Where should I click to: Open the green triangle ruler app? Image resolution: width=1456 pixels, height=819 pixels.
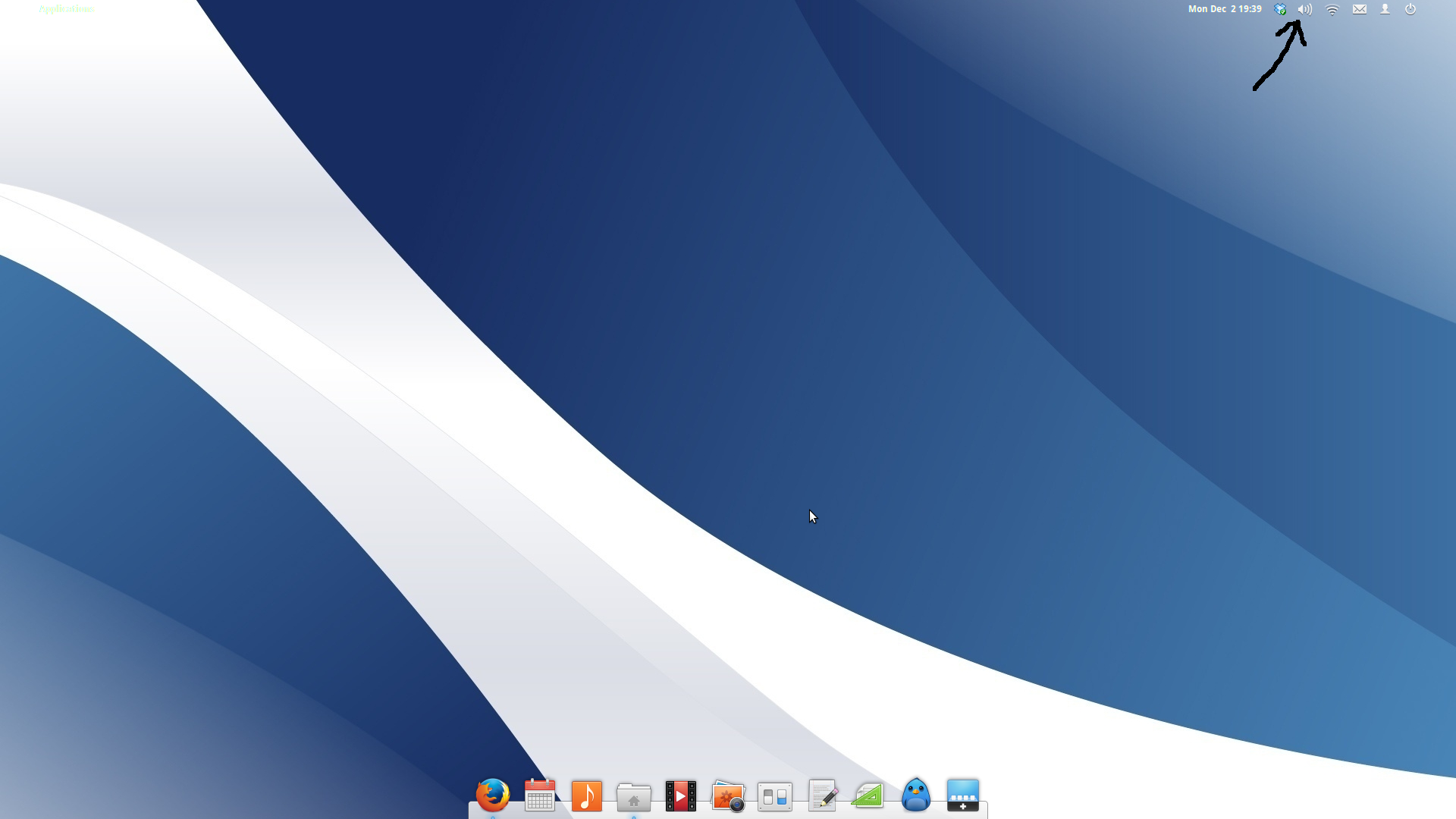point(868,796)
